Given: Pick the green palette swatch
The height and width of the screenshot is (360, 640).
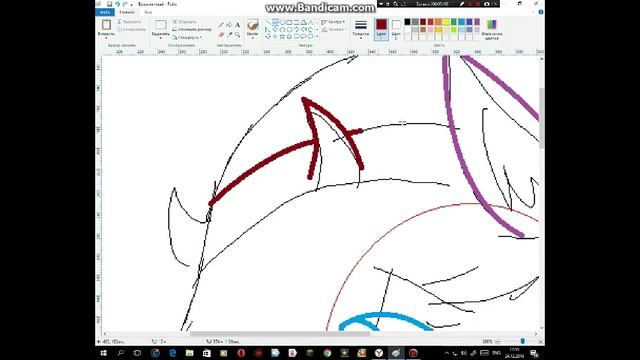Looking at the screenshot, I should [x=453, y=22].
